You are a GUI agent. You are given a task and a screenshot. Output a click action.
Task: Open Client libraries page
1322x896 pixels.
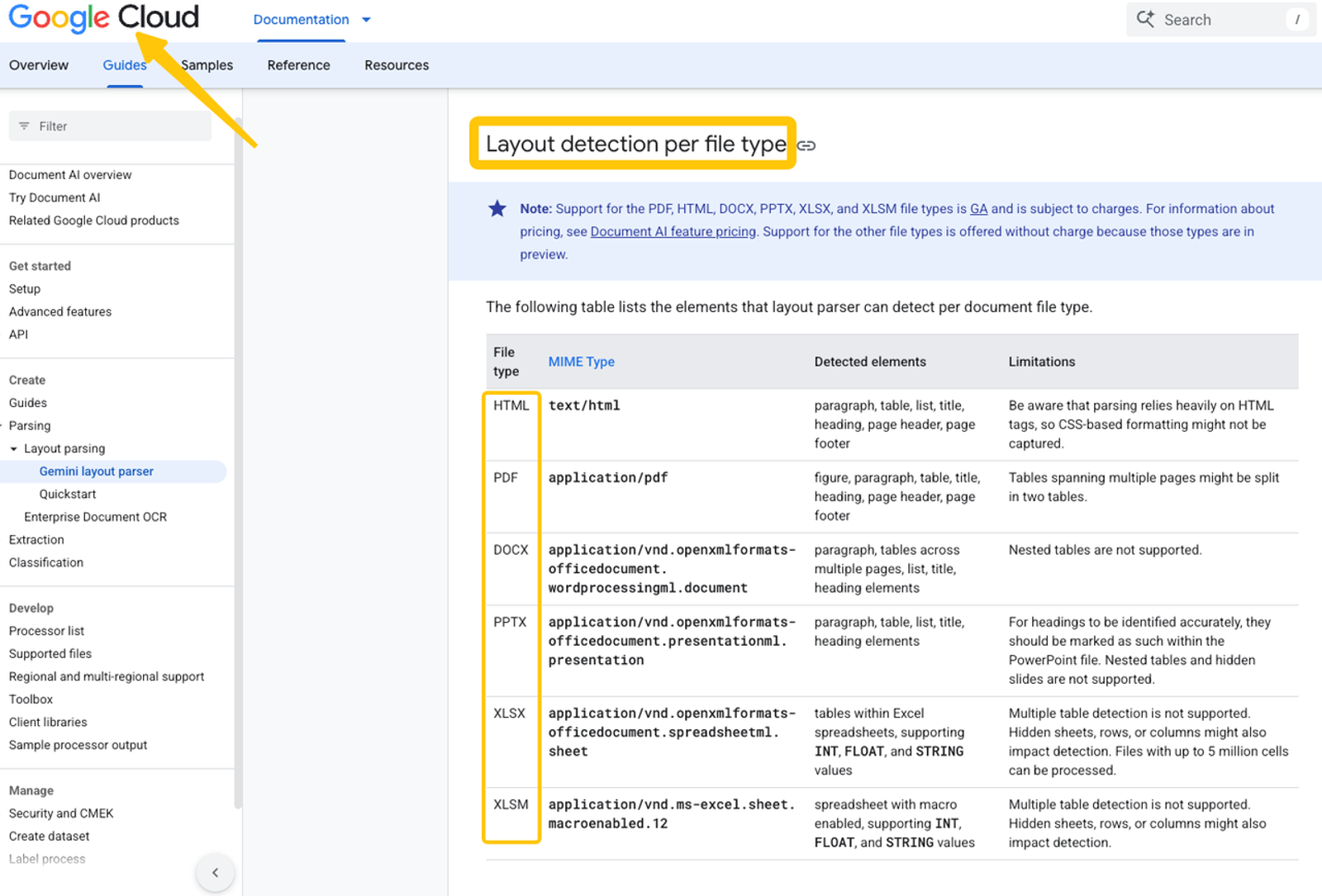(48, 723)
